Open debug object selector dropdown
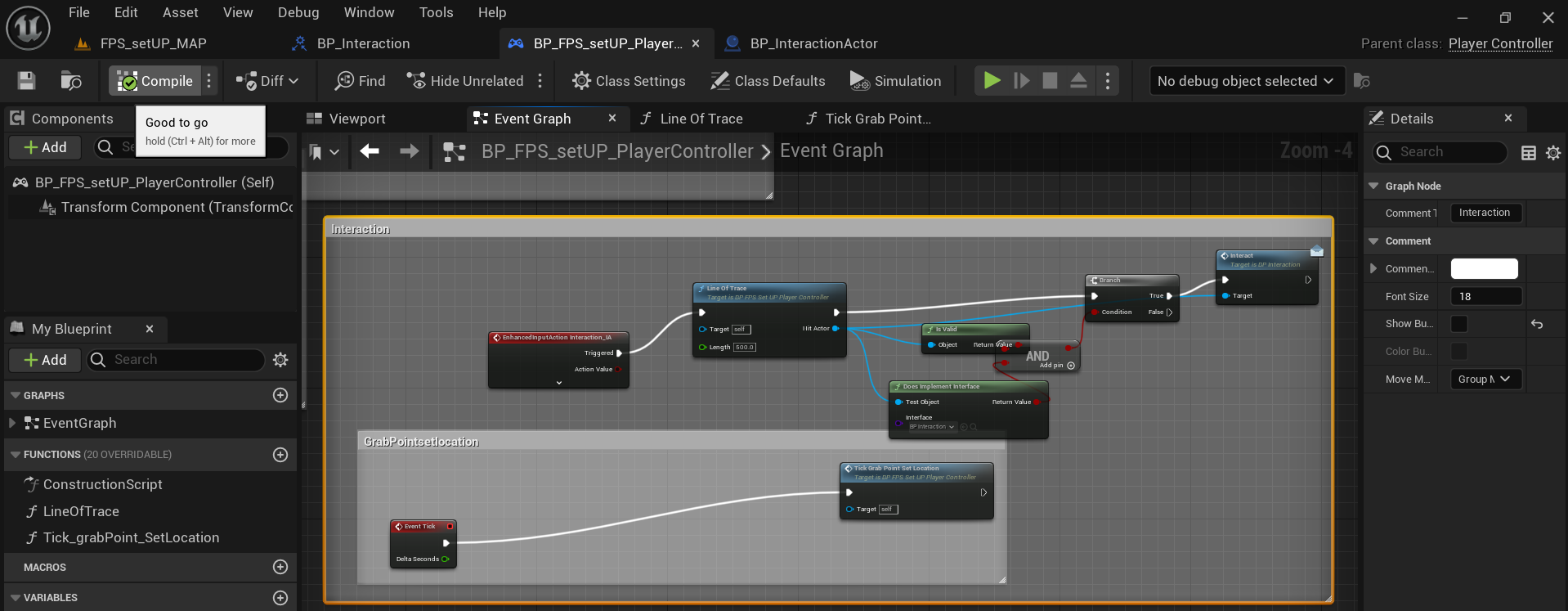 [x=1246, y=81]
